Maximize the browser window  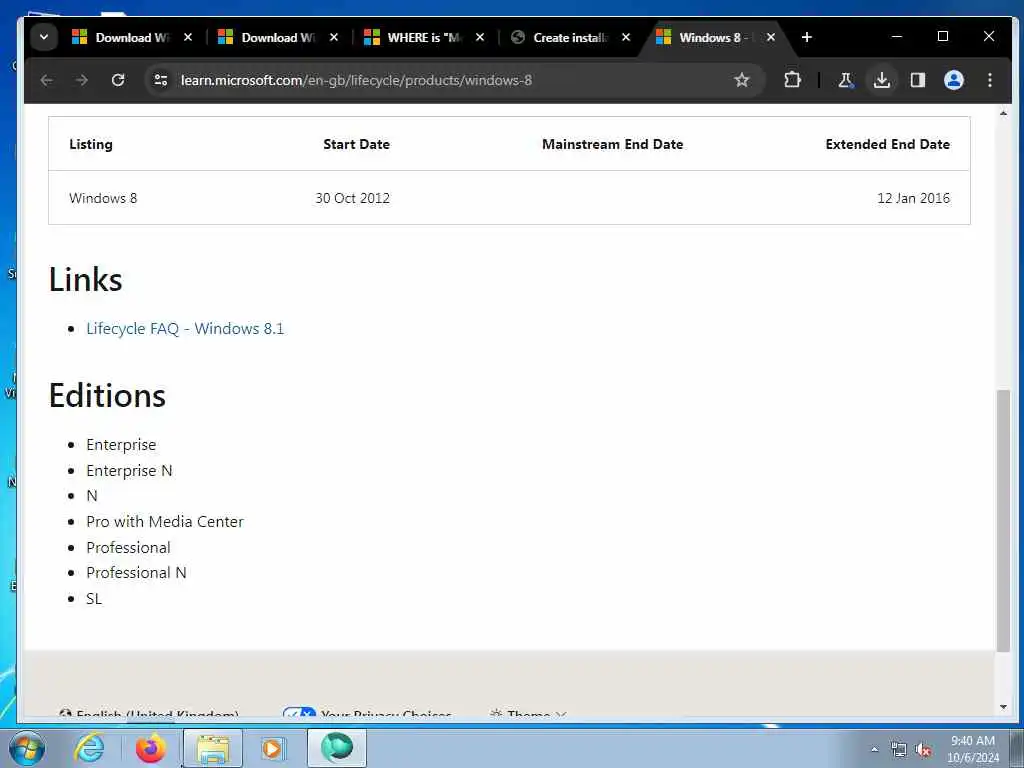click(x=942, y=37)
